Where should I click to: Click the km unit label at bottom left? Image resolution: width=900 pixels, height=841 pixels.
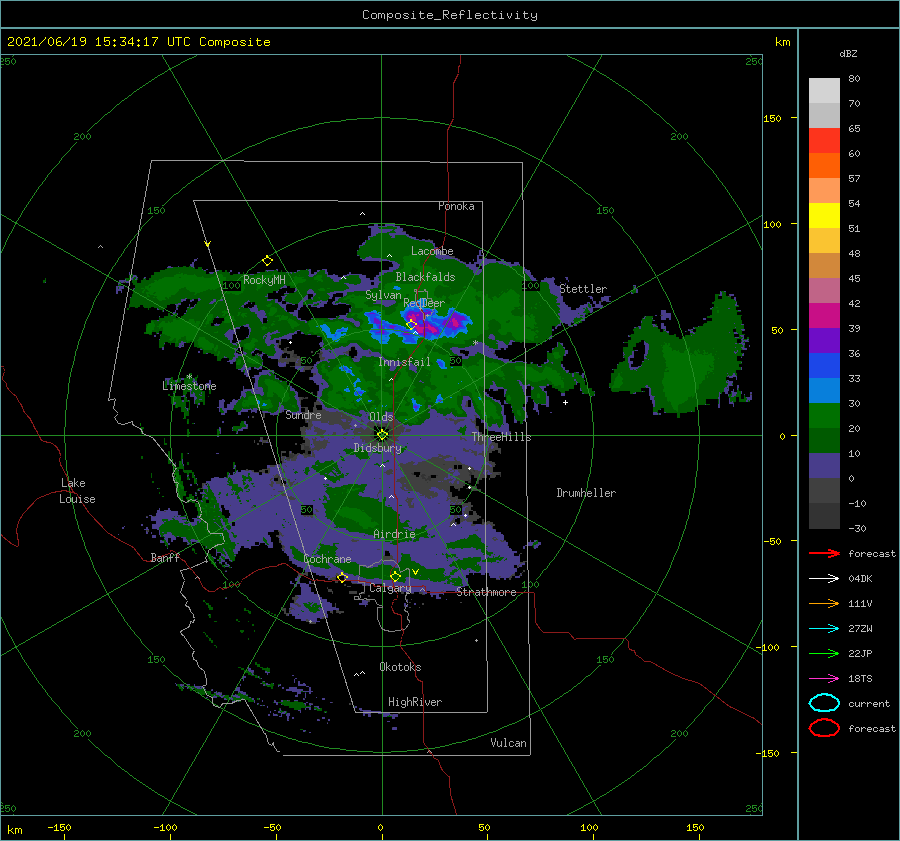click(x=14, y=830)
